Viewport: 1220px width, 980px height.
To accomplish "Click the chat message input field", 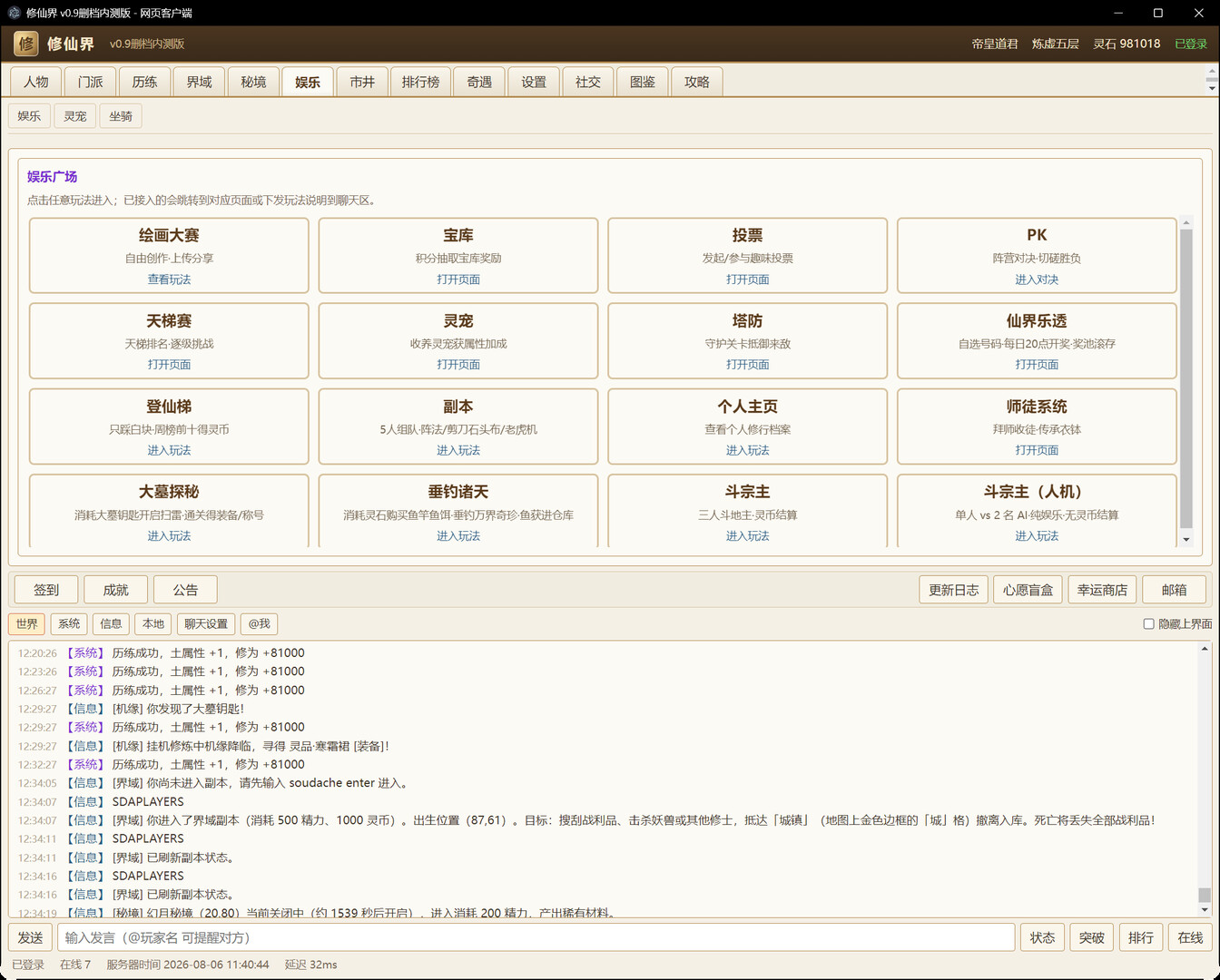I will 536,937.
